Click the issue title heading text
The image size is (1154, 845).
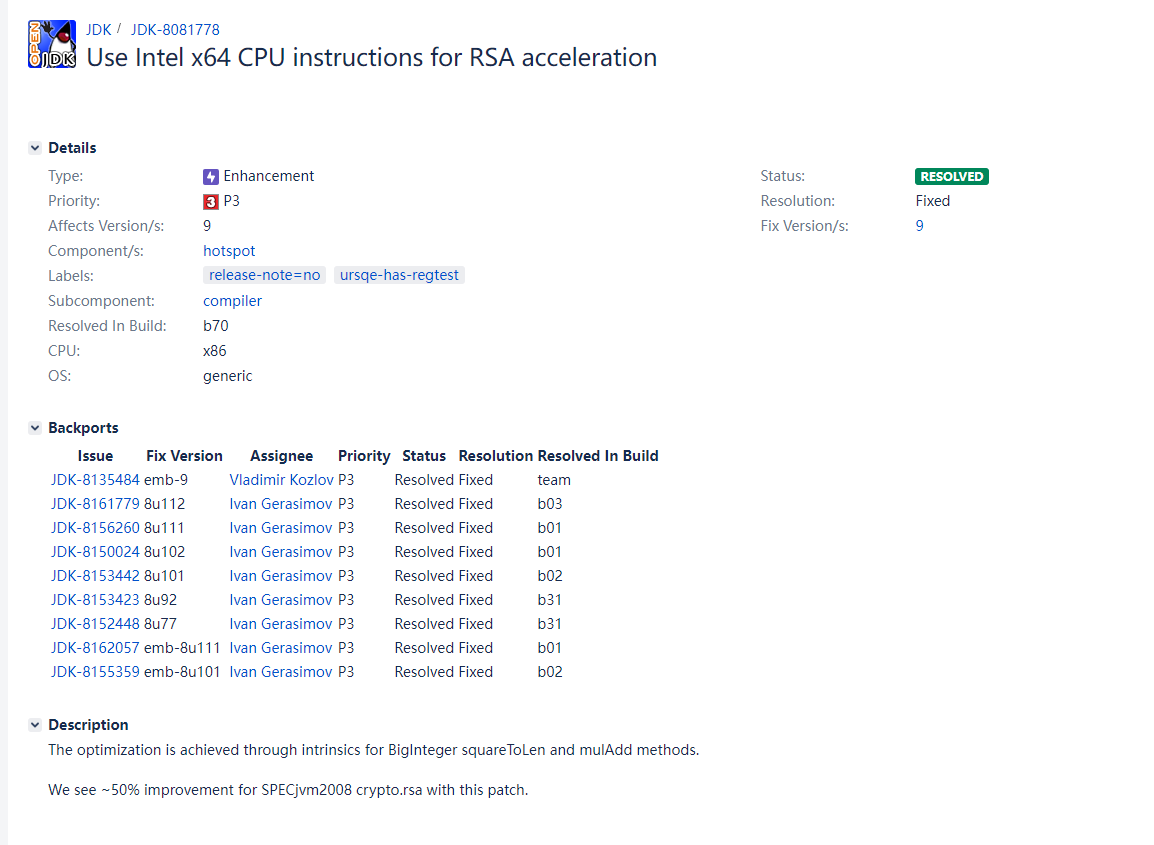tap(371, 58)
